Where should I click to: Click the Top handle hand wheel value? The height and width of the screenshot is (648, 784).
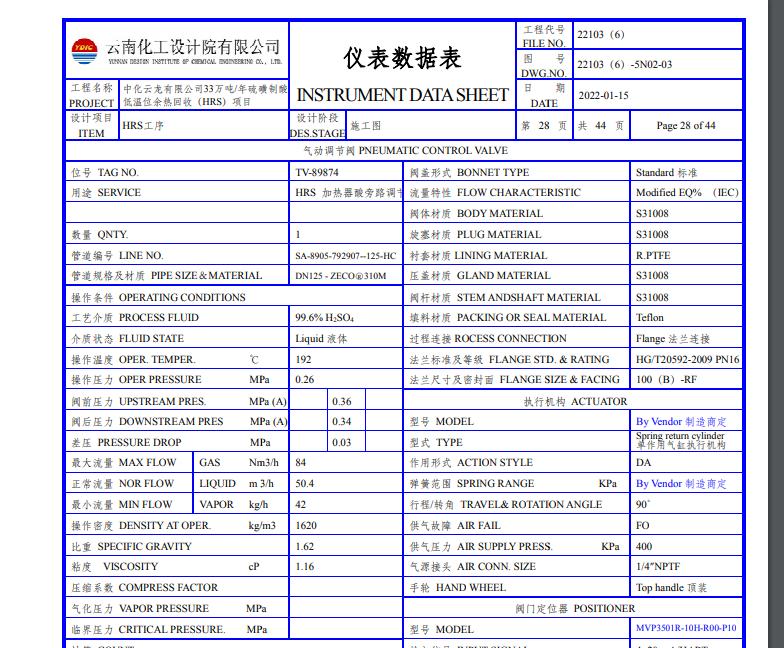point(671,588)
